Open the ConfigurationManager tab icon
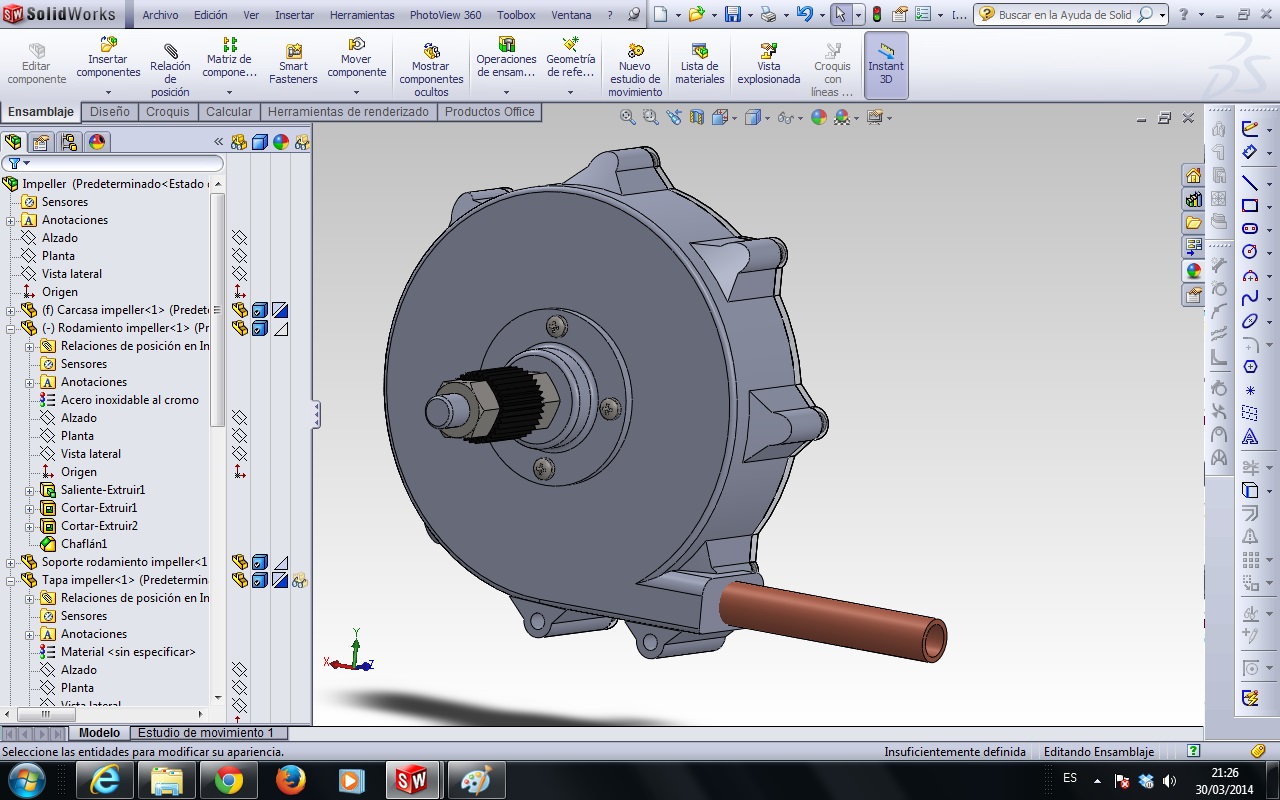Image resolution: width=1280 pixels, height=800 pixels. [68, 142]
